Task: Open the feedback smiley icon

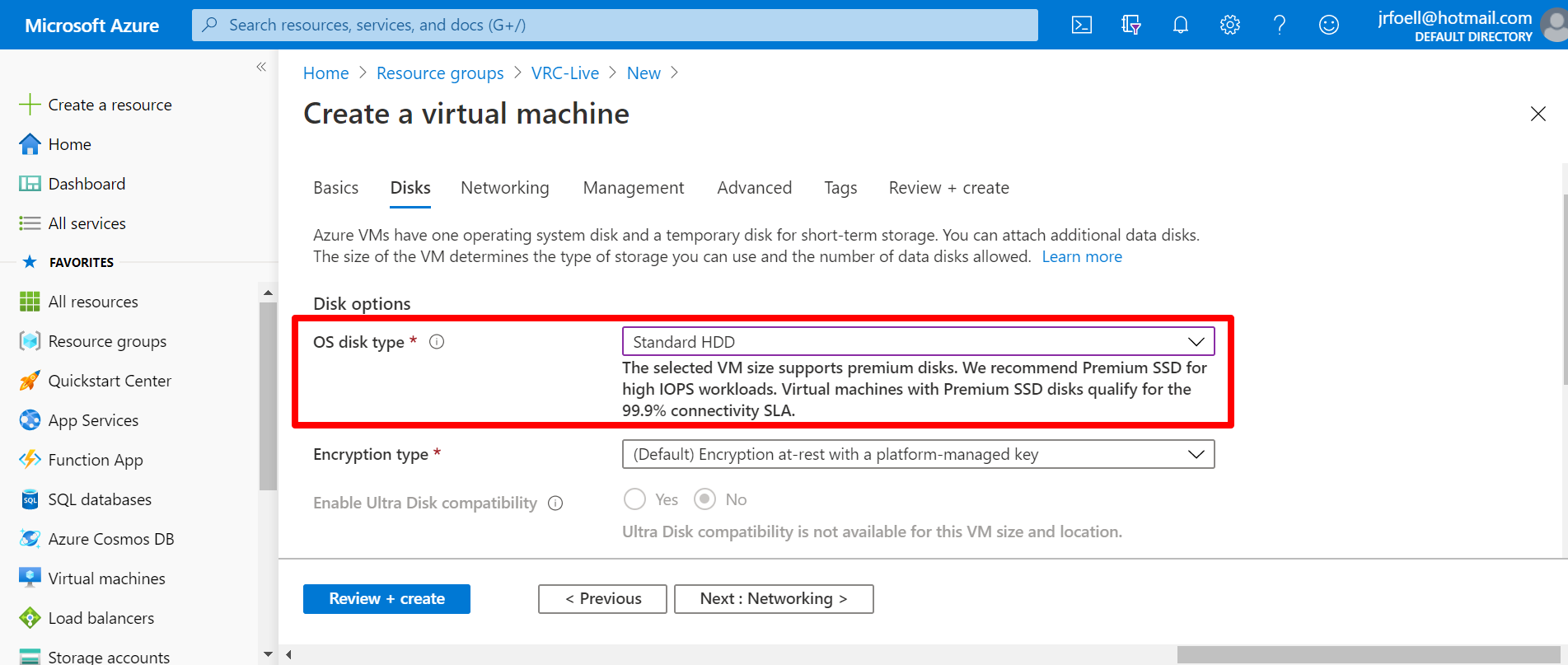Action: (x=1329, y=25)
